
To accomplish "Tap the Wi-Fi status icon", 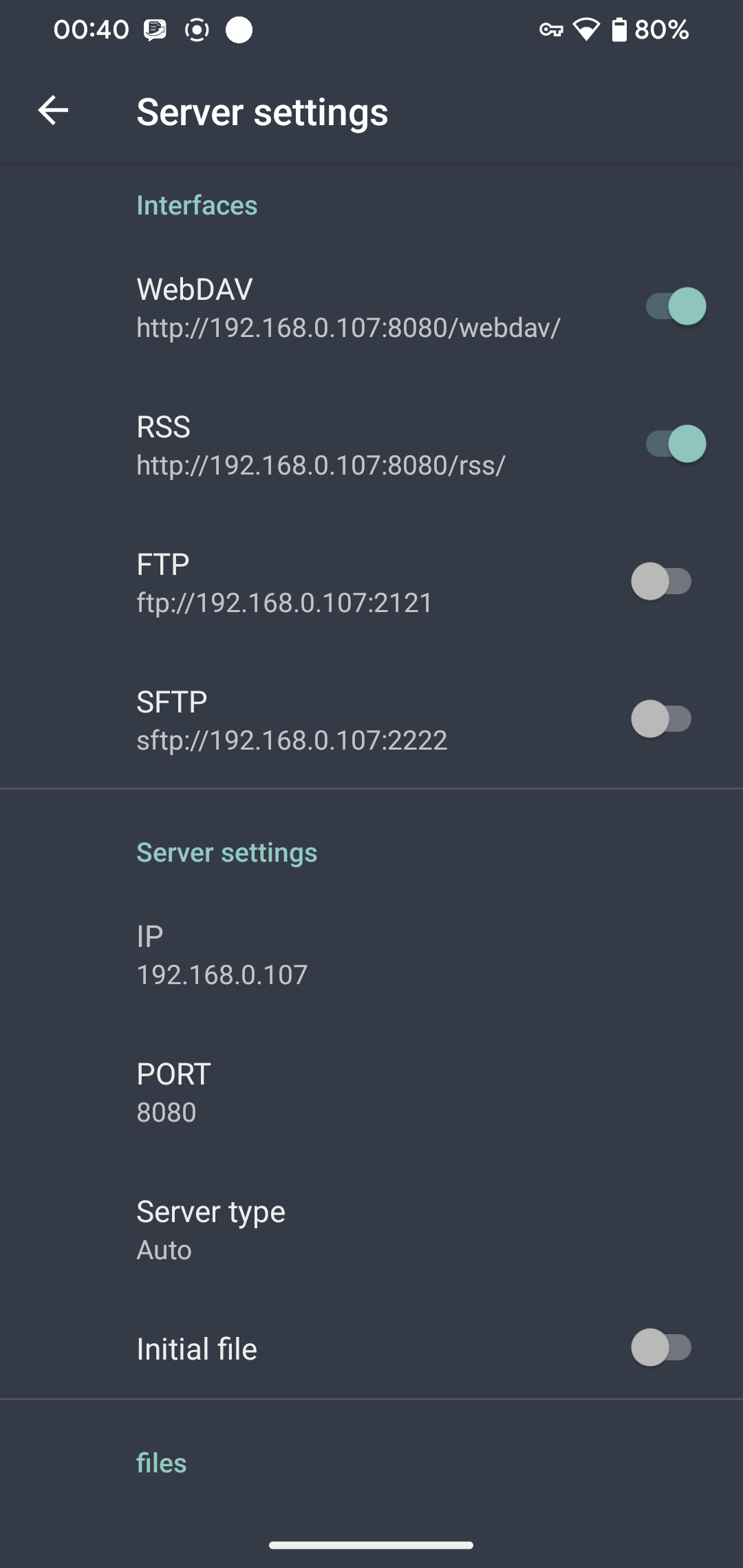I will (586, 30).
